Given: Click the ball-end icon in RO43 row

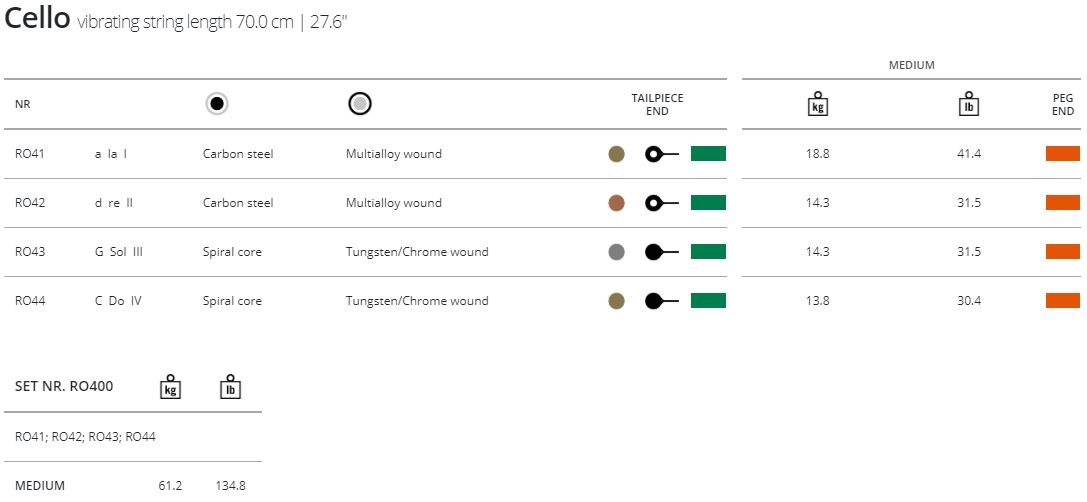Looking at the screenshot, I should click(x=661, y=252).
